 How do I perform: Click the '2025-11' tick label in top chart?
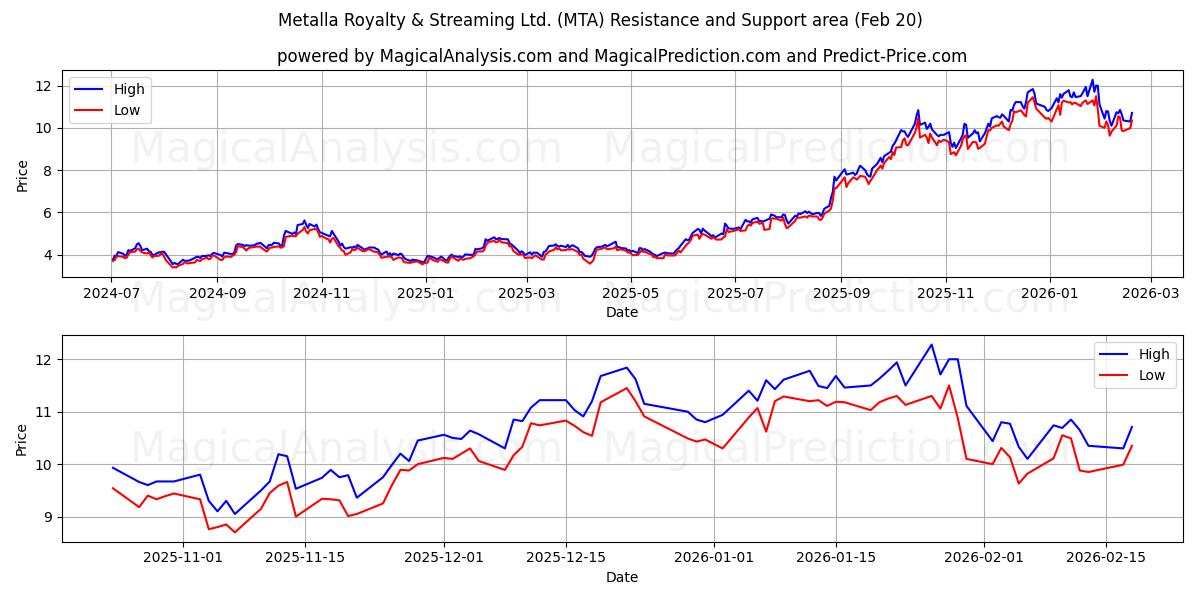coord(946,293)
